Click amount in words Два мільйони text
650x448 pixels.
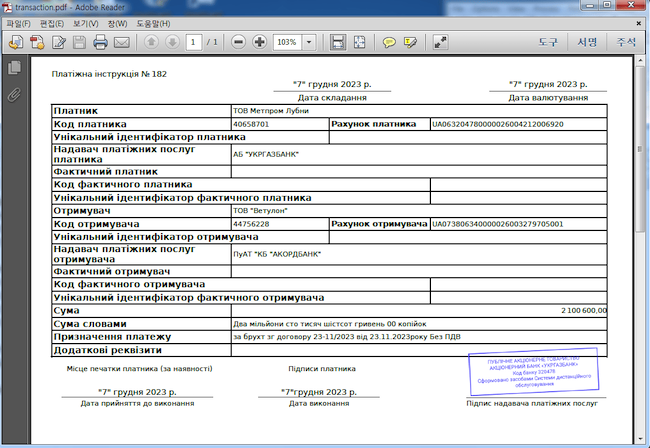point(330,324)
